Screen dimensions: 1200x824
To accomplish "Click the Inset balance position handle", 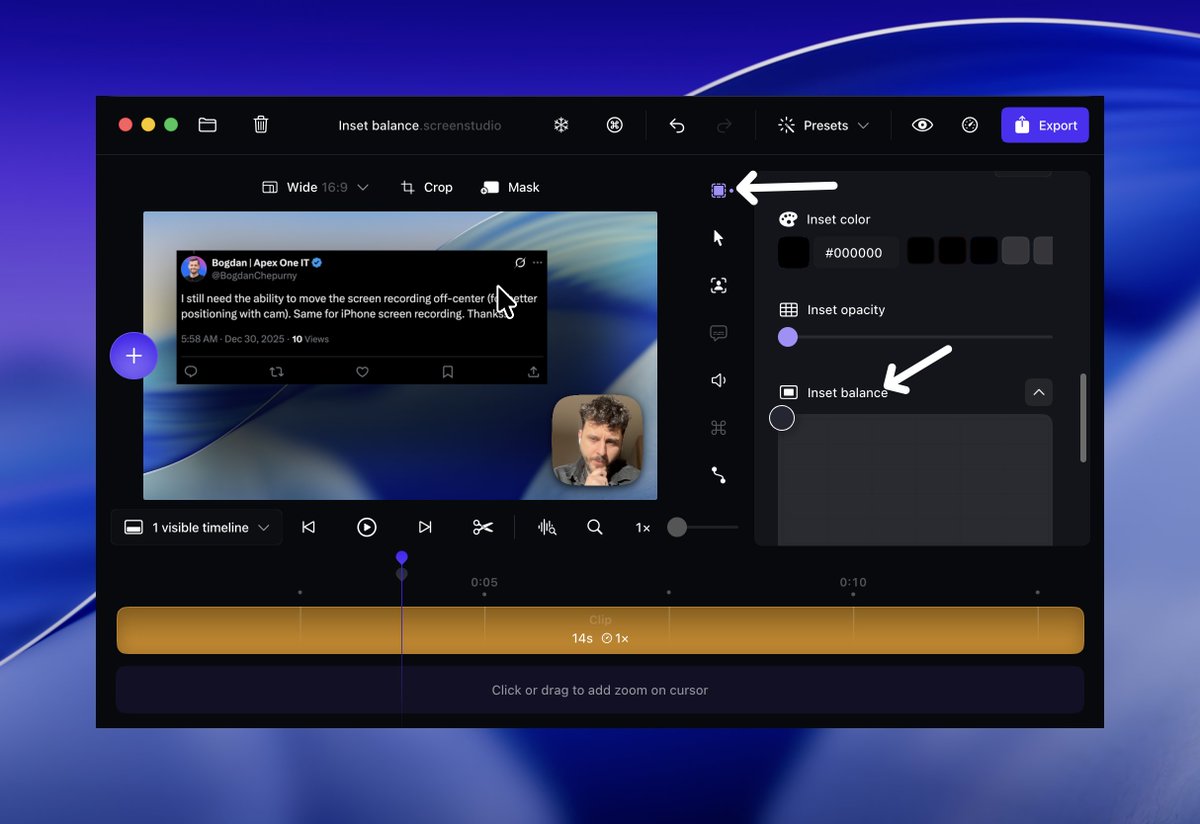I will pos(782,418).
